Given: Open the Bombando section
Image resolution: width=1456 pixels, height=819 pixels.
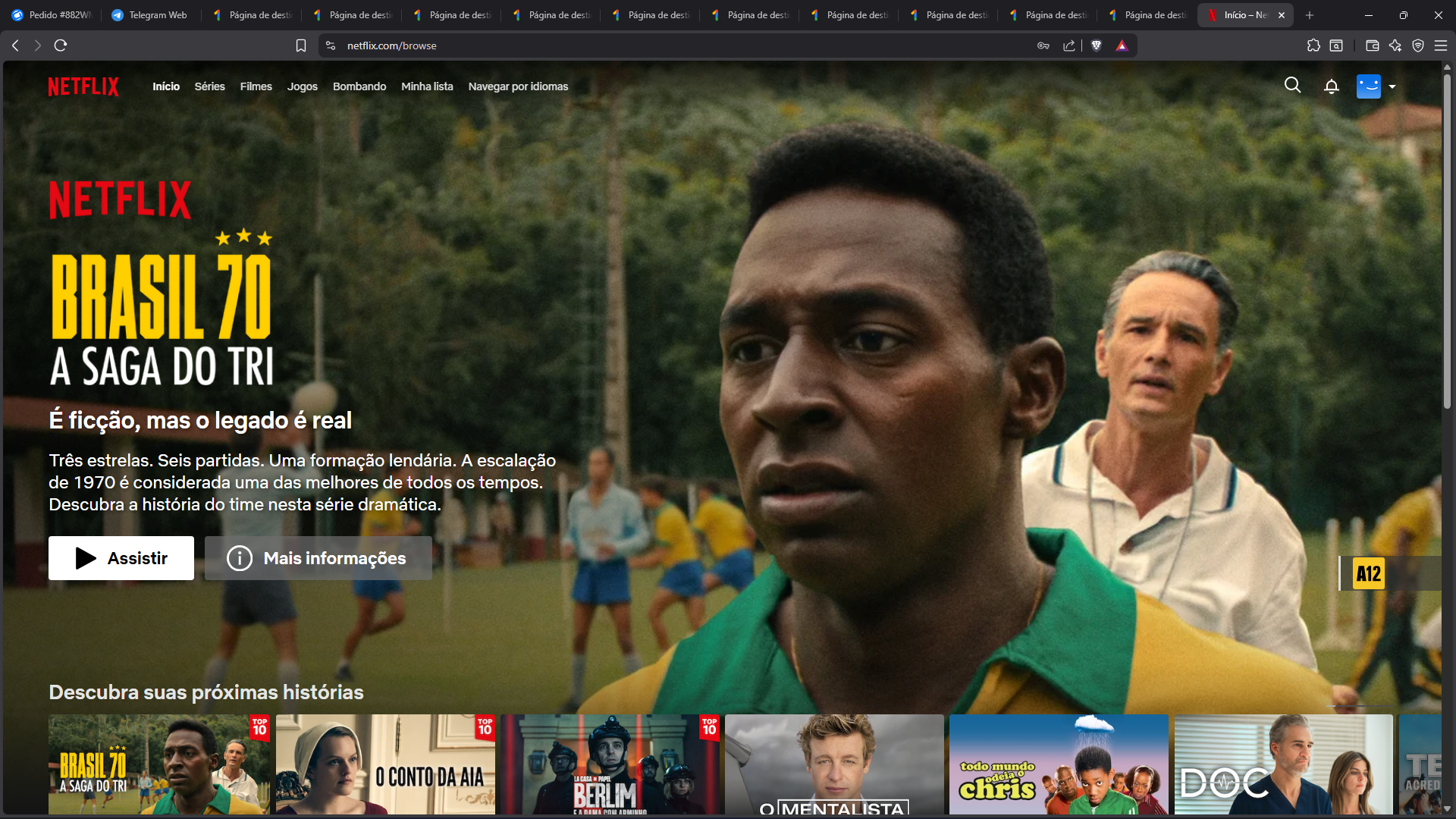Looking at the screenshot, I should pos(359,86).
